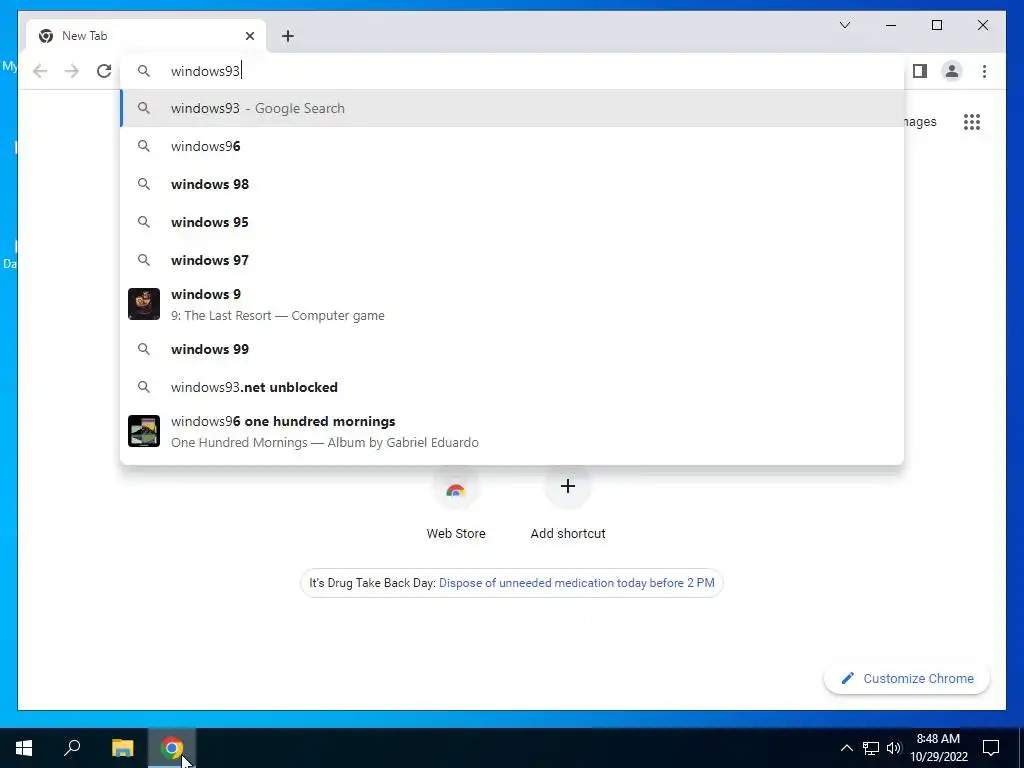This screenshot has height=768, width=1024.
Task: Open Chrome's three-dot menu
Action: [x=984, y=71]
